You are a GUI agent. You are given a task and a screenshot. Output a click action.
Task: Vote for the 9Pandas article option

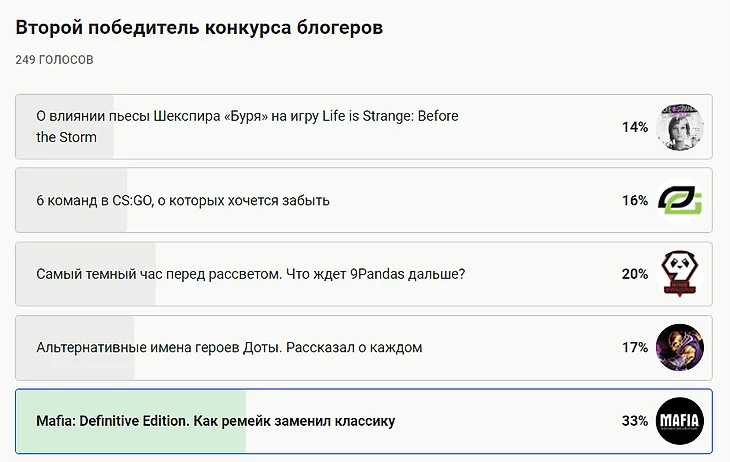250,274
